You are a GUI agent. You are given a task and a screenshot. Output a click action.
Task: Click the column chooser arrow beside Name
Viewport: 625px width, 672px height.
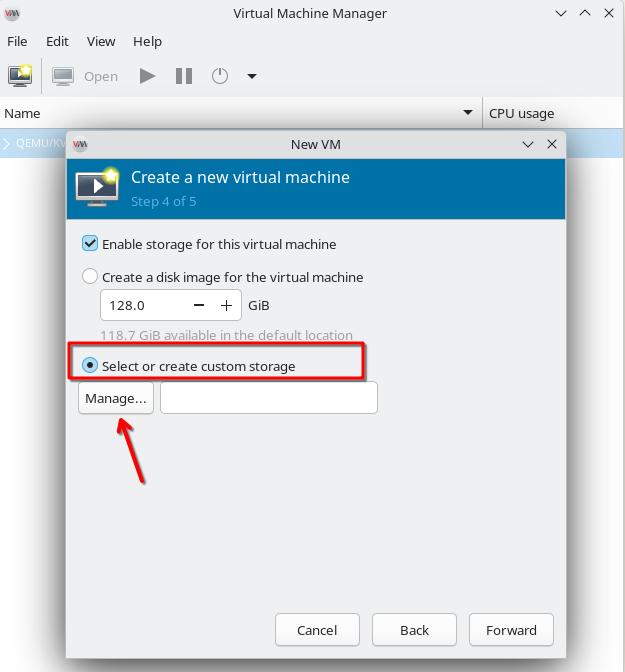(x=468, y=113)
